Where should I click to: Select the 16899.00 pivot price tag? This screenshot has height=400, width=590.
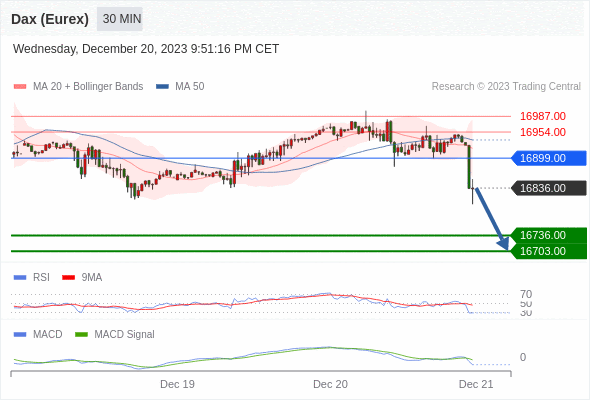pos(549,158)
